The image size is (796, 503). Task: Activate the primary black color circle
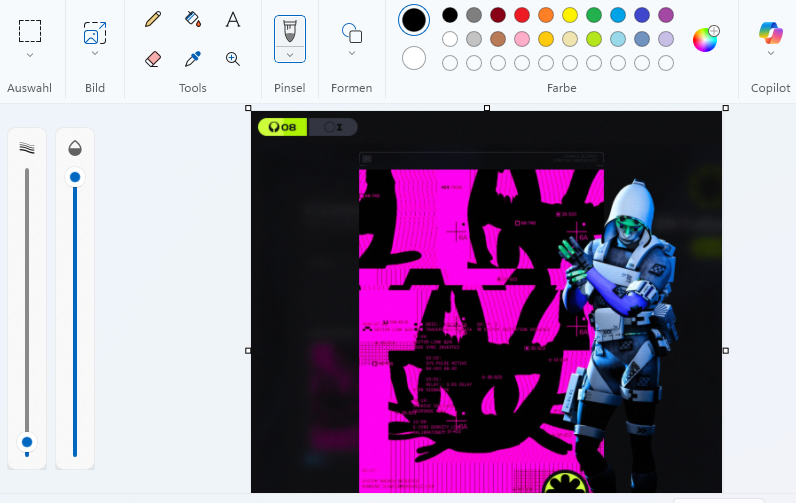[414, 20]
